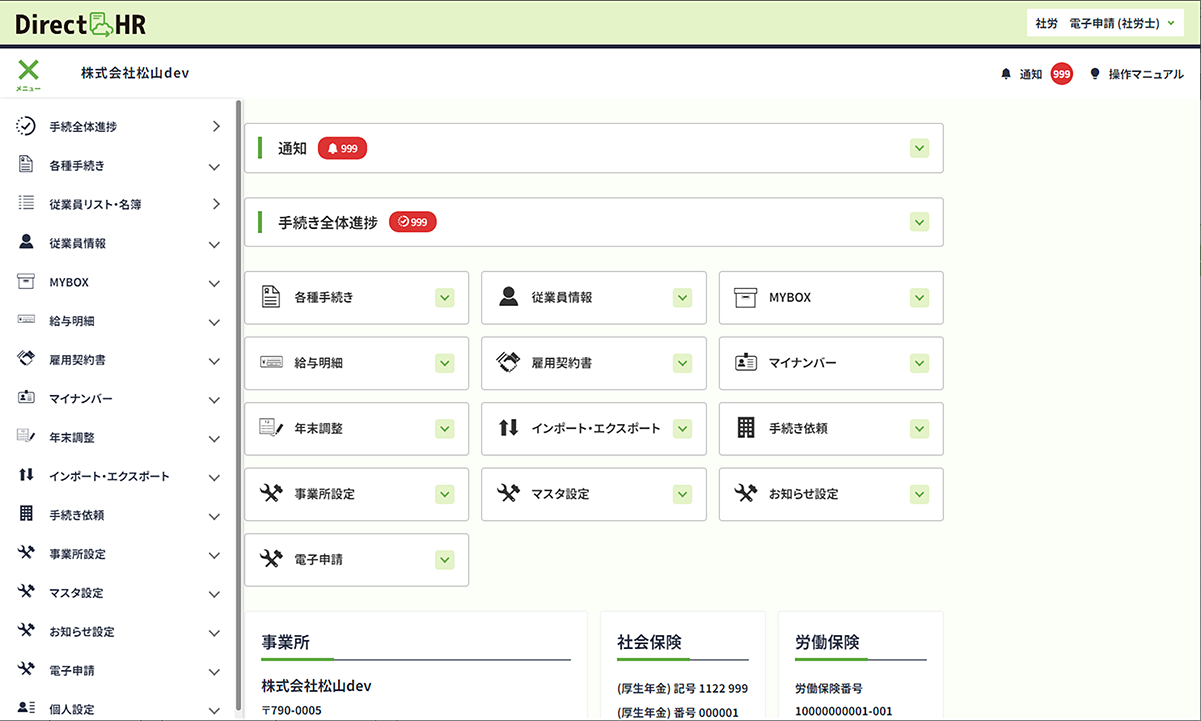Click the 電子申請 card button
1201x721 pixels.
pyautogui.click(x=356, y=559)
